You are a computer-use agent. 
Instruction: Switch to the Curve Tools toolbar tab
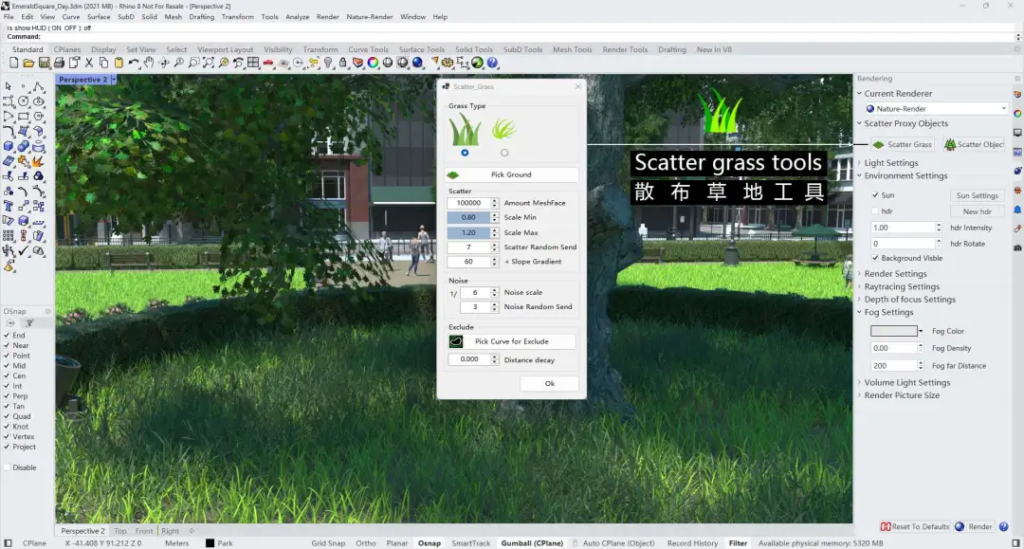click(x=368, y=50)
